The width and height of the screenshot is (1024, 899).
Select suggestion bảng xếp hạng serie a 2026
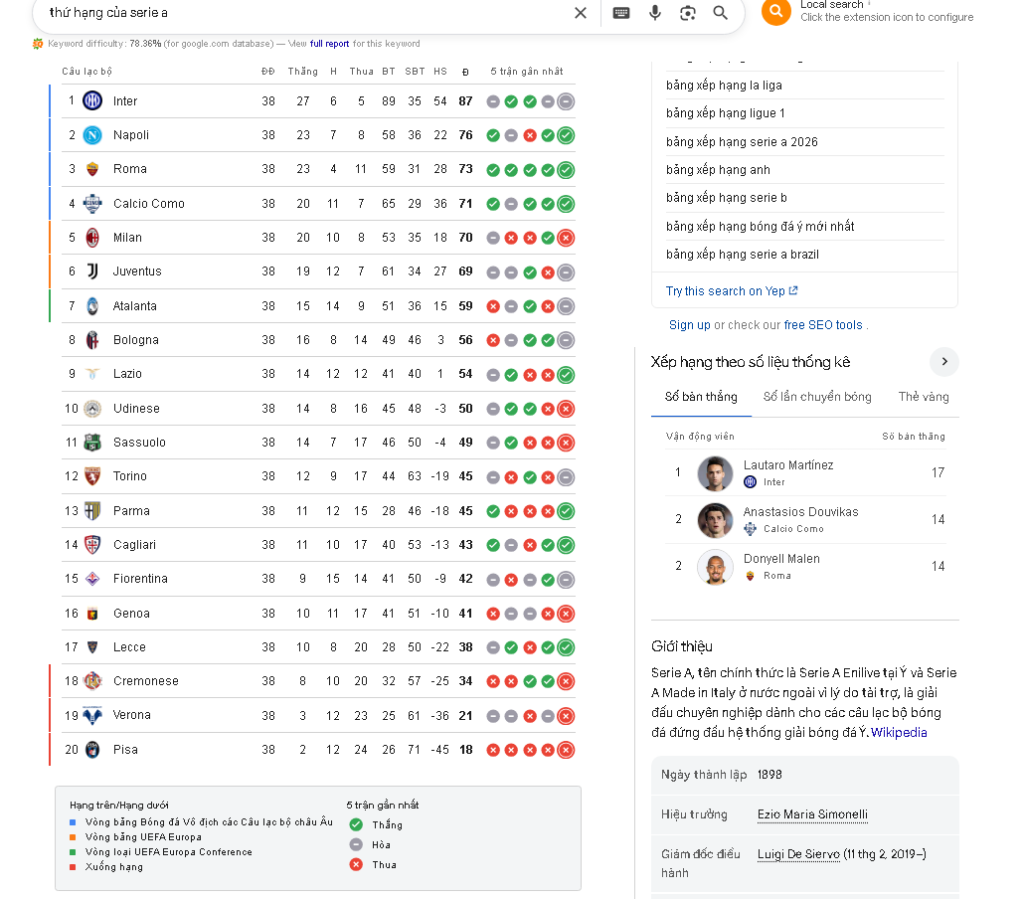tap(741, 142)
